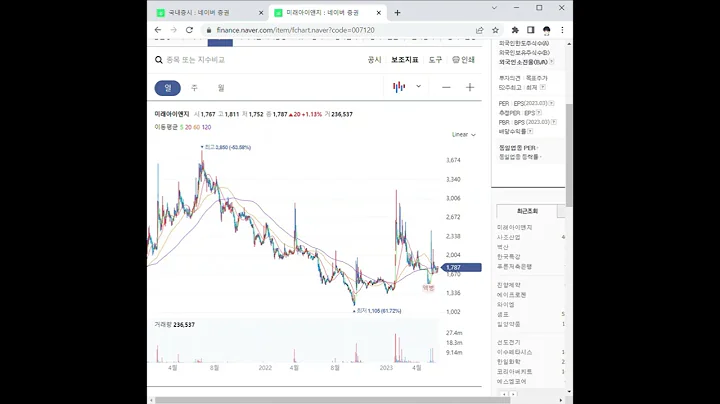Screen dimensions: 720x404
Task: Click the padlock site info icon
Action: 209,30
